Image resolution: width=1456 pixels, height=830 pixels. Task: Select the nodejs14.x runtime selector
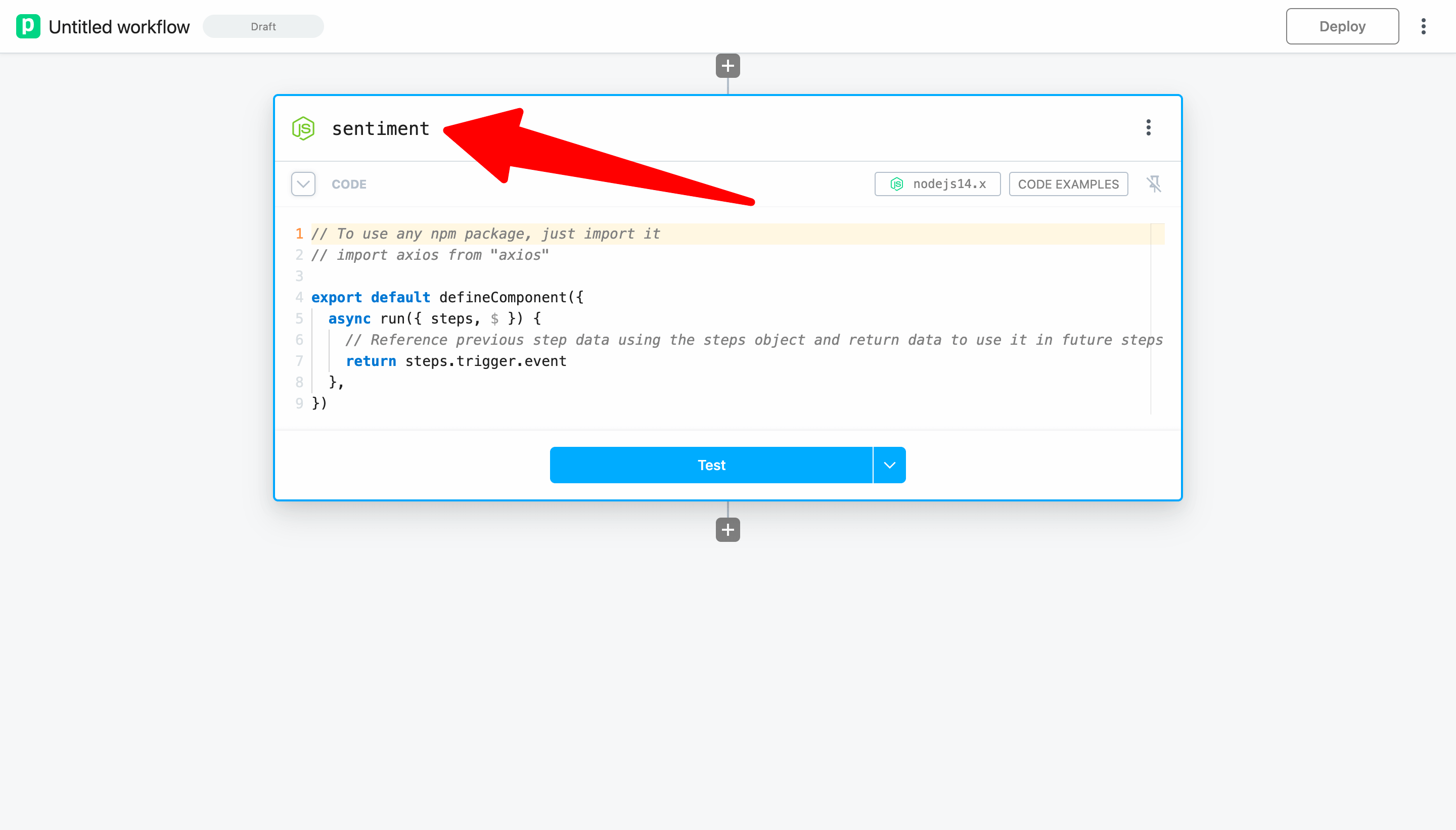pyautogui.click(x=938, y=184)
